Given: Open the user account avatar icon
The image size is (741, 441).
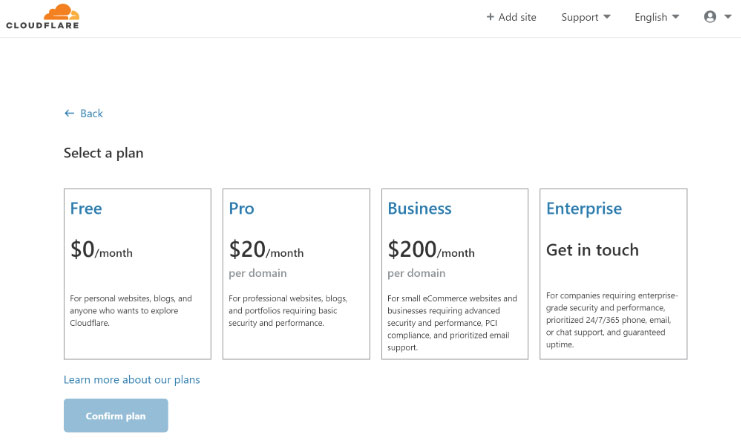Looking at the screenshot, I should click(710, 17).
